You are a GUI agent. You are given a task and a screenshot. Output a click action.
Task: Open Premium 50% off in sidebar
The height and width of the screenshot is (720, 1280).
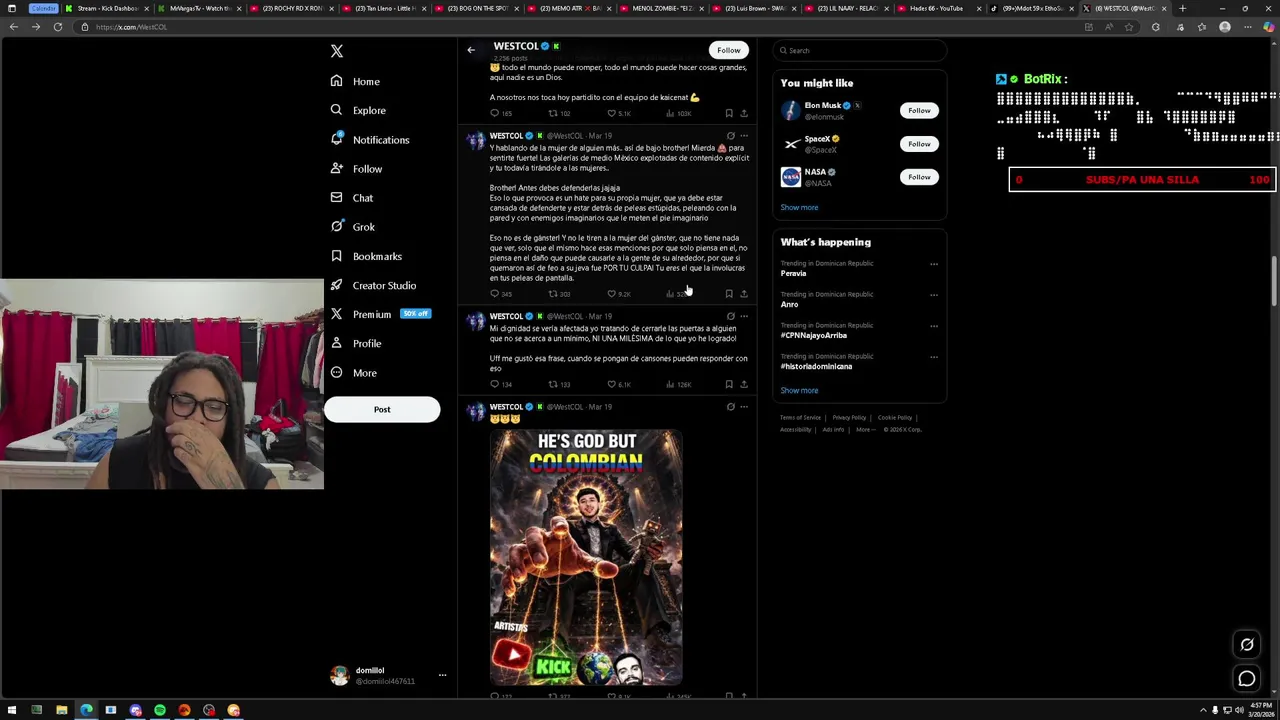[x=380, y=314]
